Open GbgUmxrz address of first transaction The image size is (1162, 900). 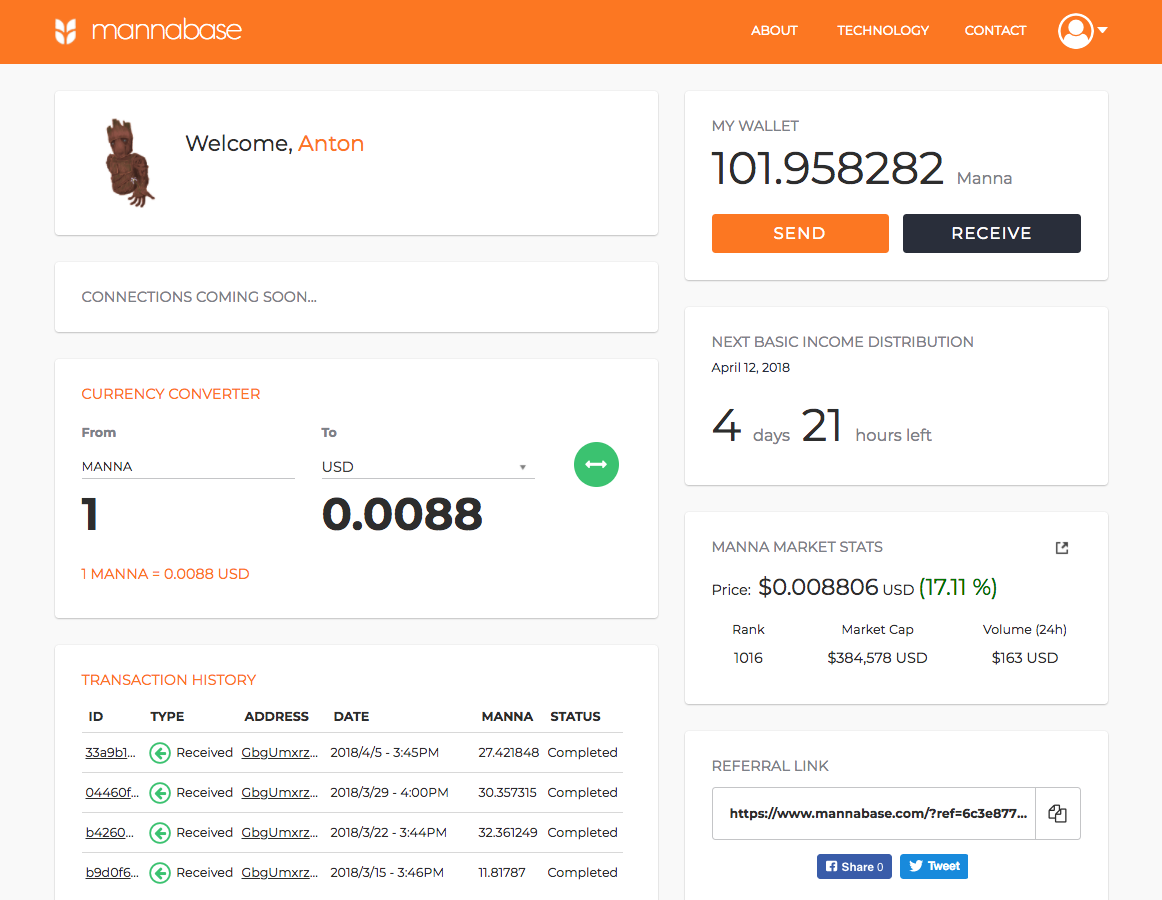(x=280, y=753)
